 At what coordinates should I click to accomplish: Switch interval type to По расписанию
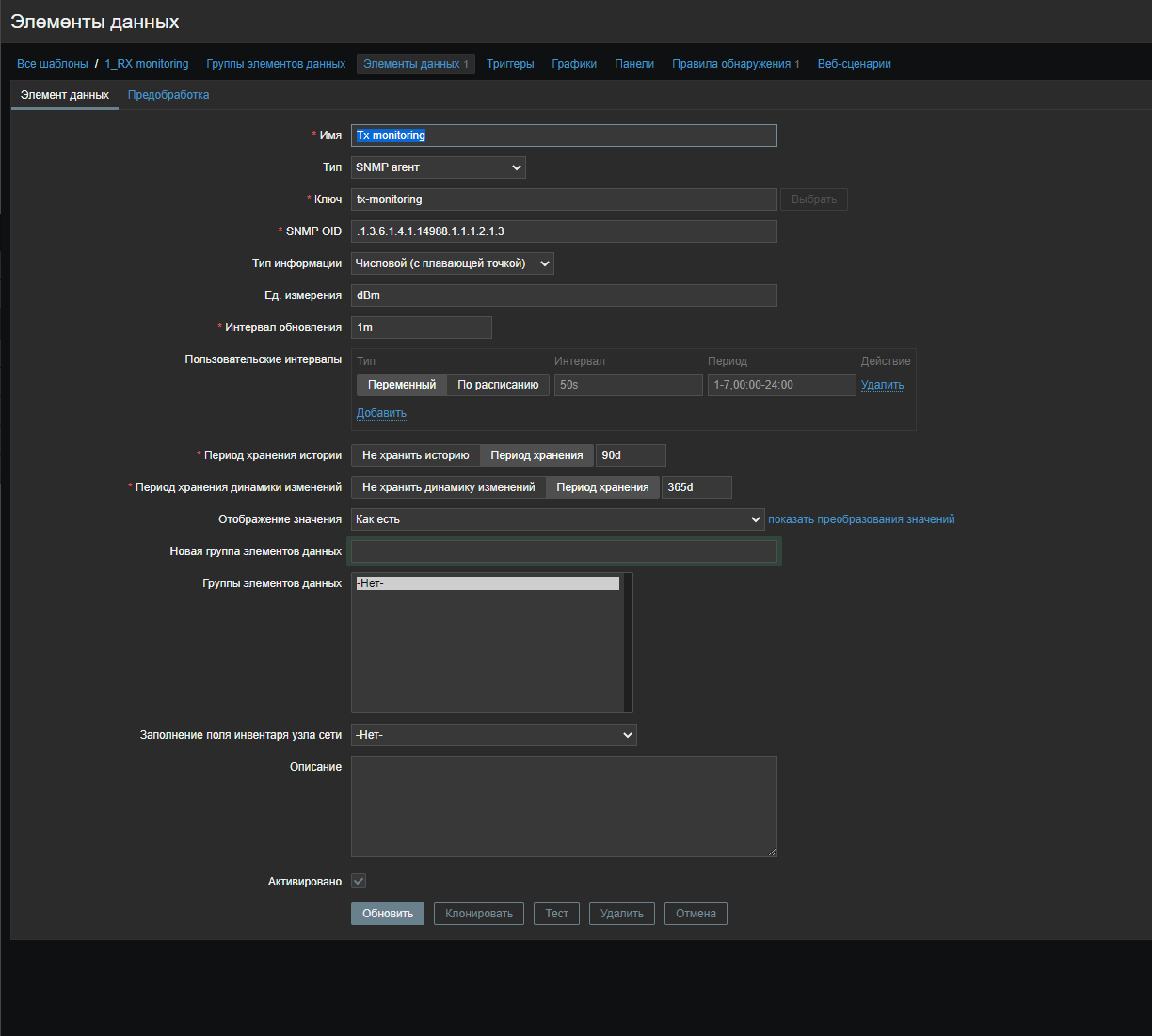pyautogui.click(x=498, y=385)
